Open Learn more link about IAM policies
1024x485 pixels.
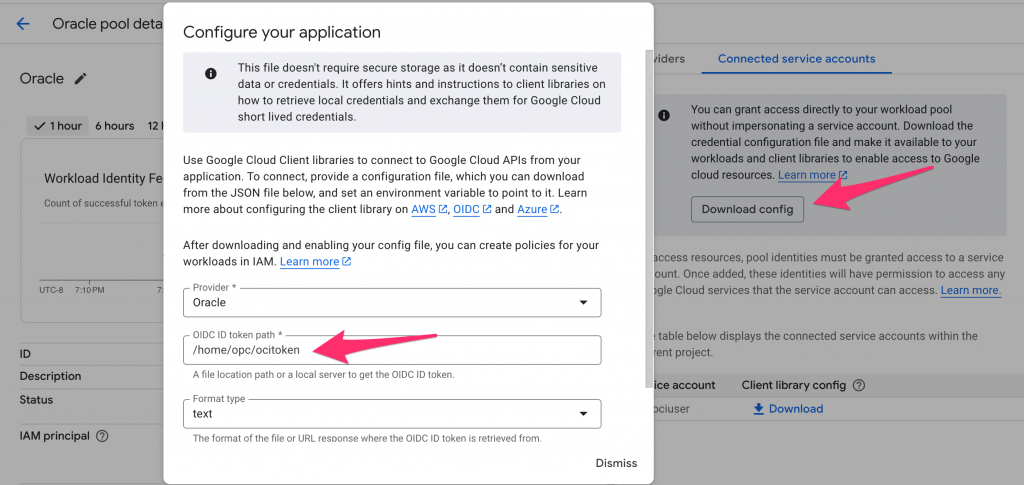[x=309, y=261]
